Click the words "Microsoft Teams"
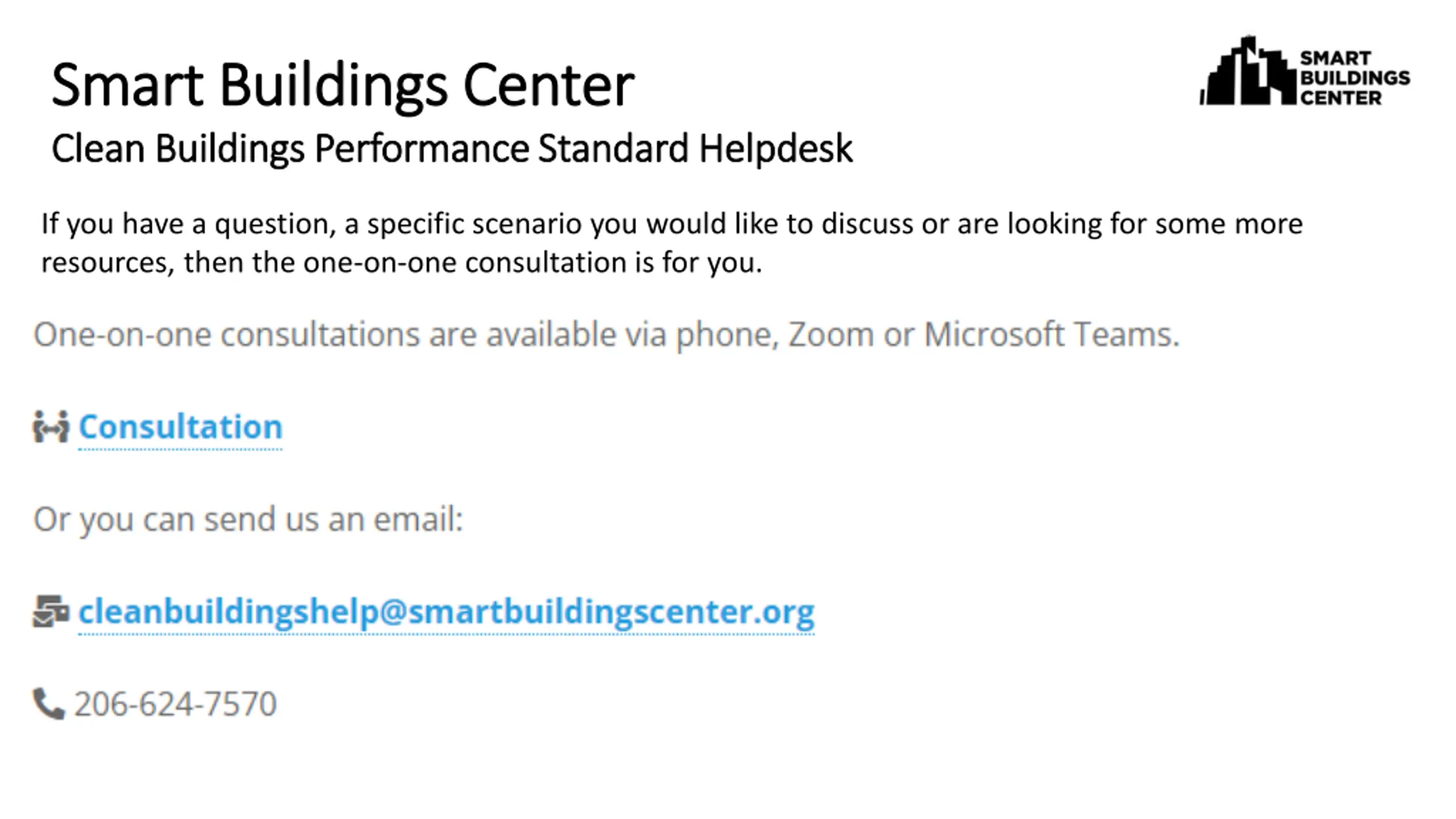This screenshot has height=819, width=1456. coord(1052,334)
